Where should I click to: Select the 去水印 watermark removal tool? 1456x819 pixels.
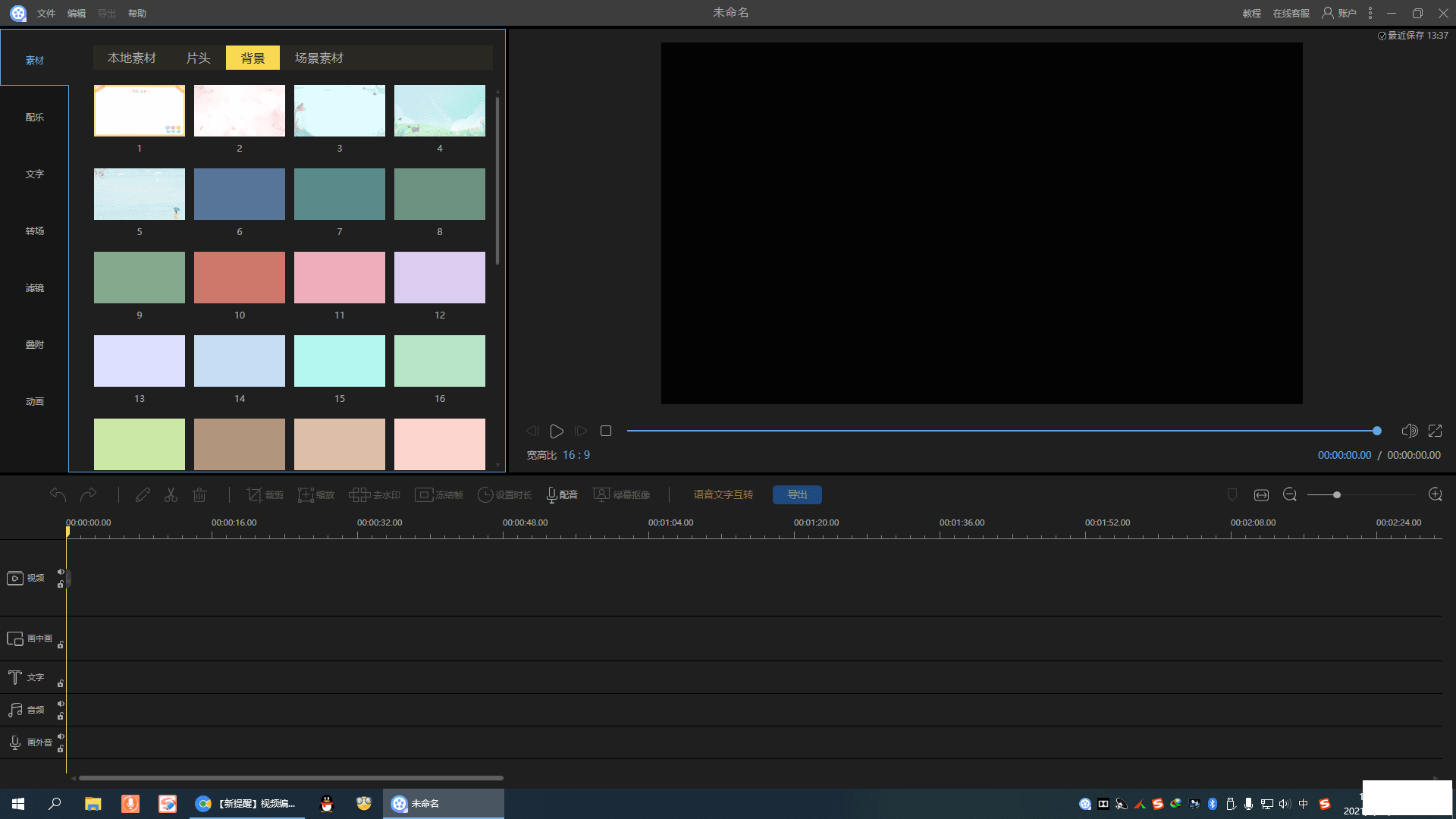[375, 494]
